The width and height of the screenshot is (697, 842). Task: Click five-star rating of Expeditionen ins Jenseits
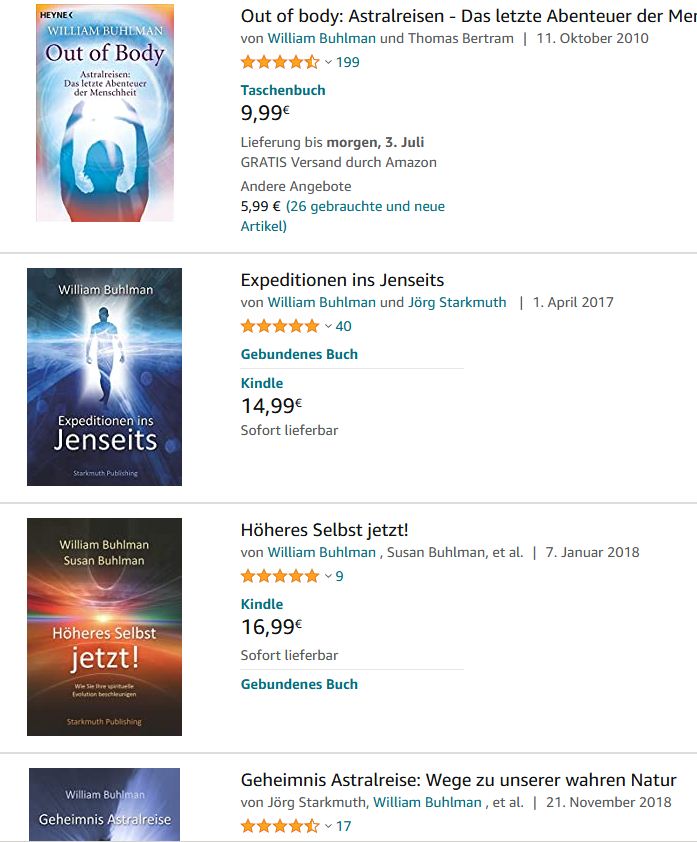point(280,326)
